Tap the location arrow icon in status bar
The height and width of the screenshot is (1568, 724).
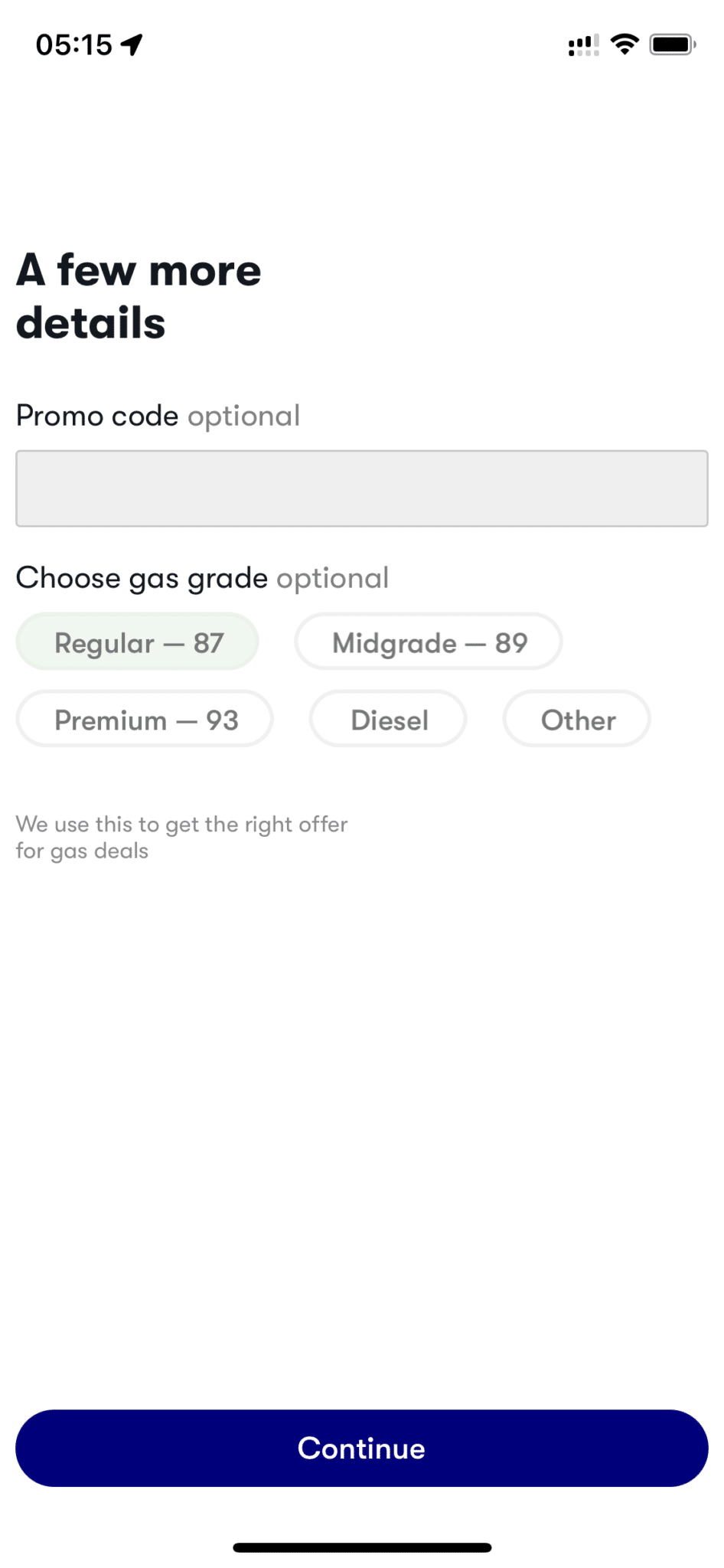pyautogui.click(x=132, y=45)
